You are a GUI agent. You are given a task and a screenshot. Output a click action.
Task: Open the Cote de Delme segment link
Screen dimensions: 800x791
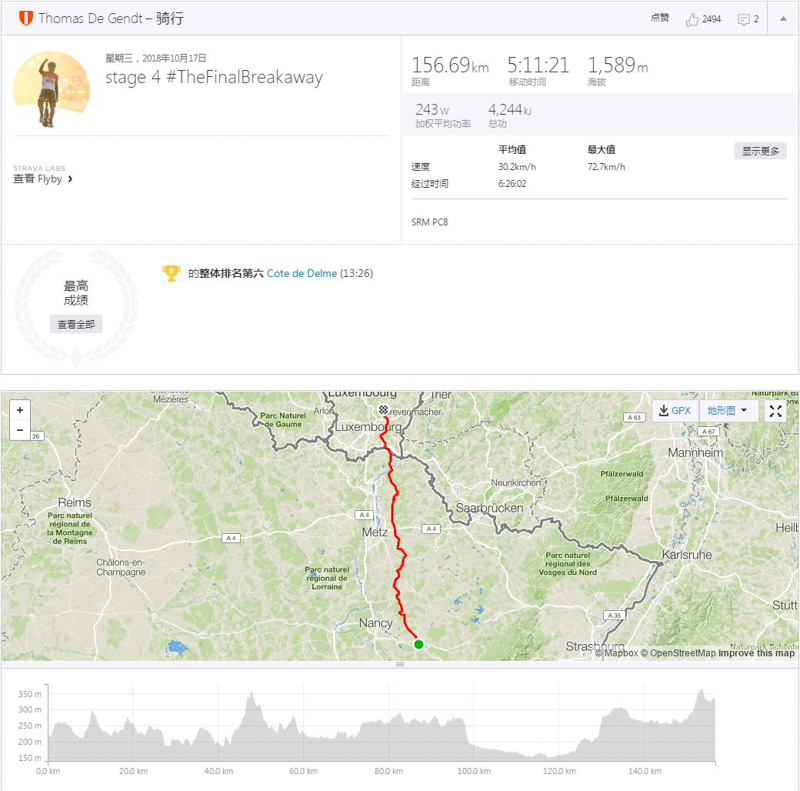tap(301, 271)
